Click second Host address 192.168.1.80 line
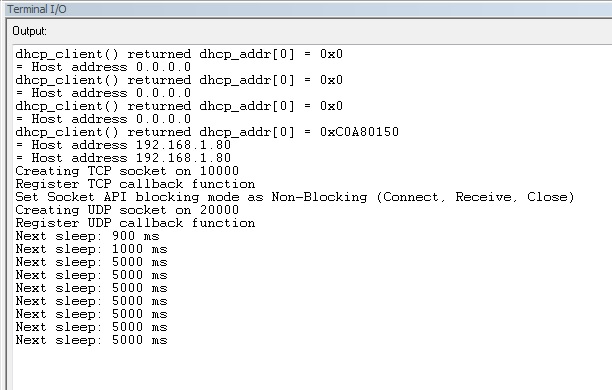Screen dimensions: 612x390 click(123, 158)
